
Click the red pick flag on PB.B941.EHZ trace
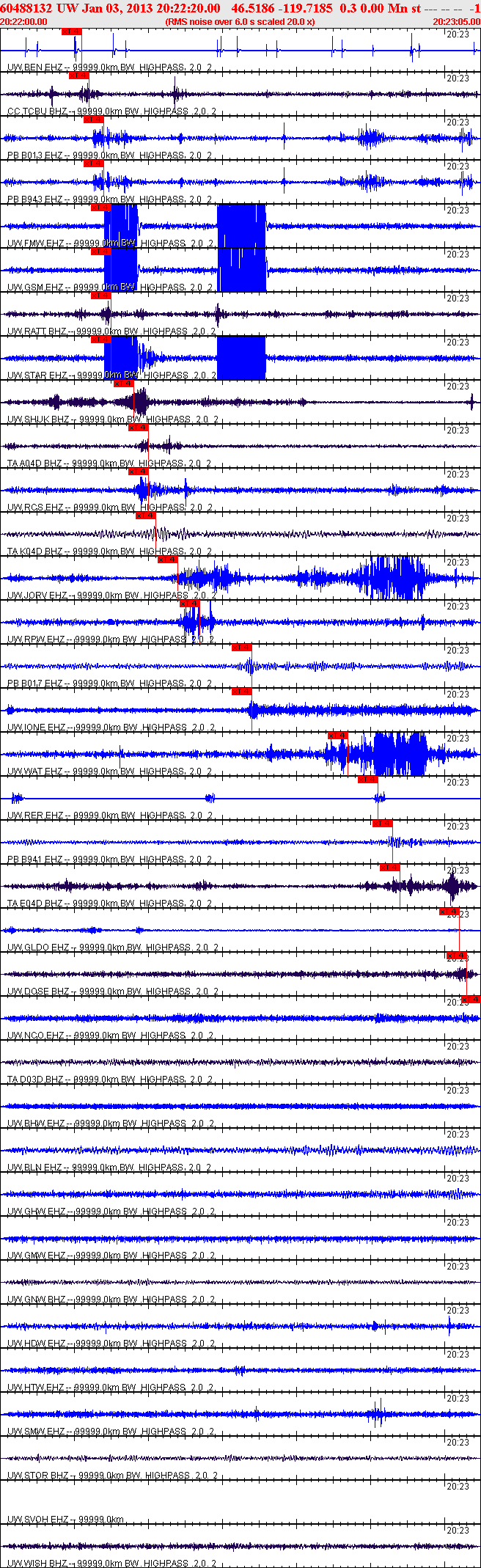[x=383, y=824]
